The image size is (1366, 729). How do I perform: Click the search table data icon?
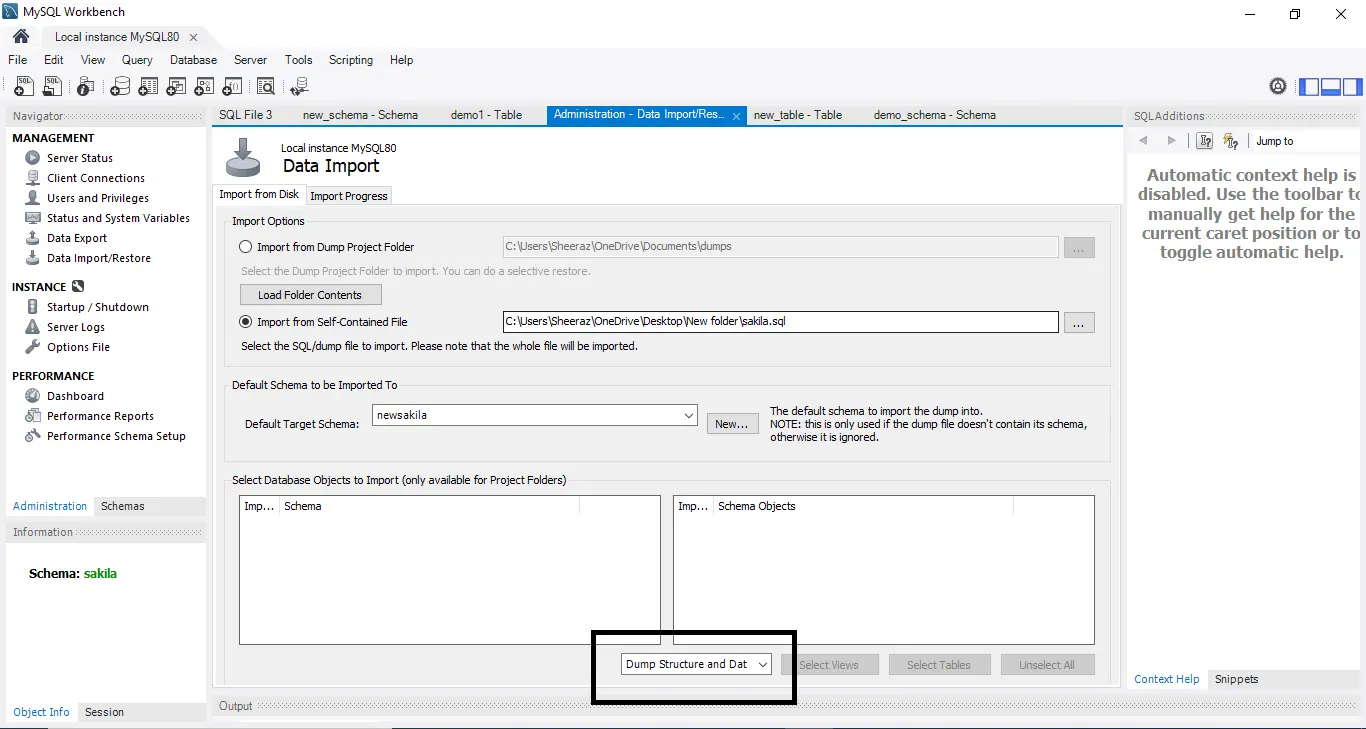coord(266,87)
